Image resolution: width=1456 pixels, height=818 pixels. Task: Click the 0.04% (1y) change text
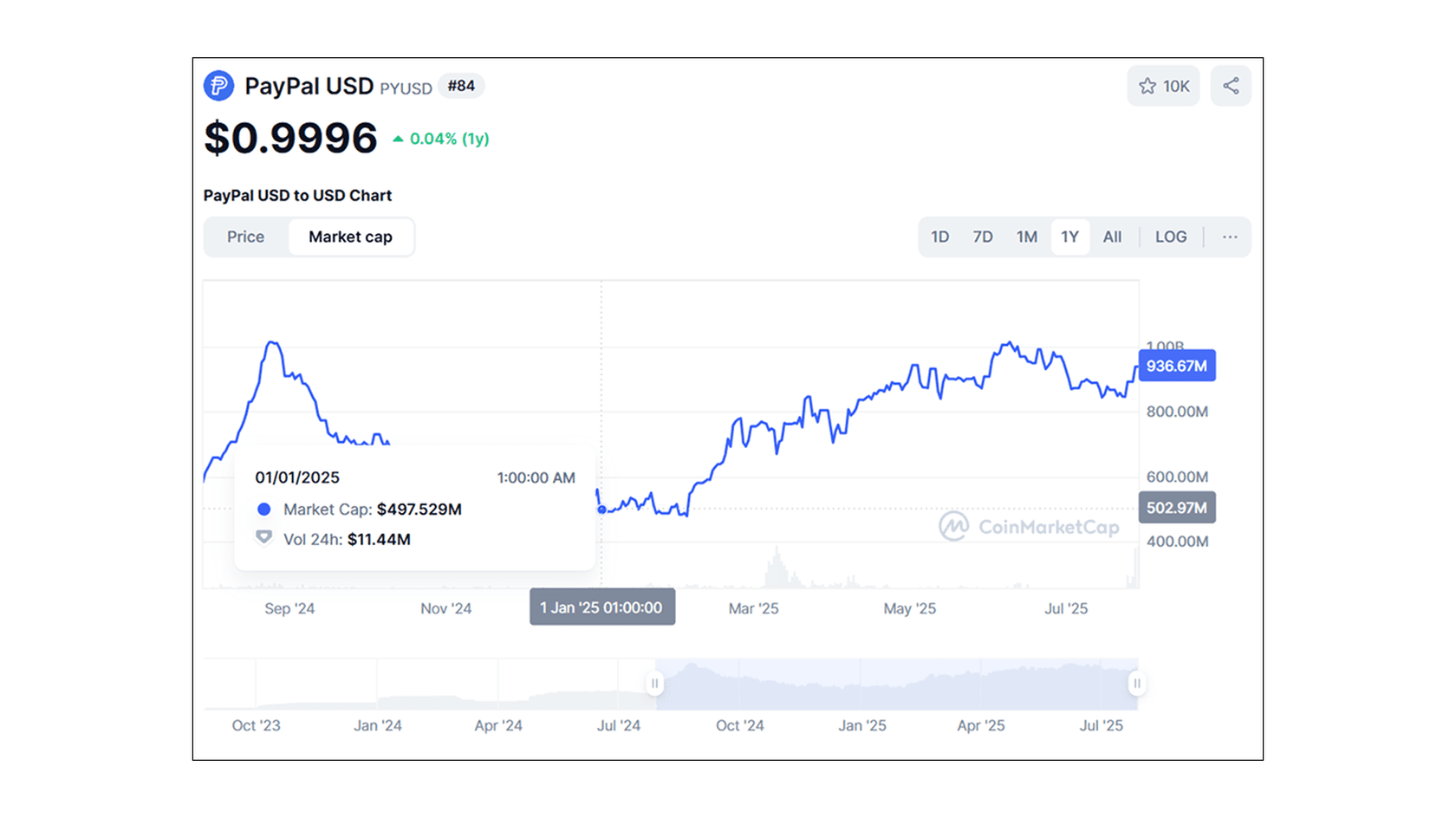pyautogui.click(x=449, y=139)
